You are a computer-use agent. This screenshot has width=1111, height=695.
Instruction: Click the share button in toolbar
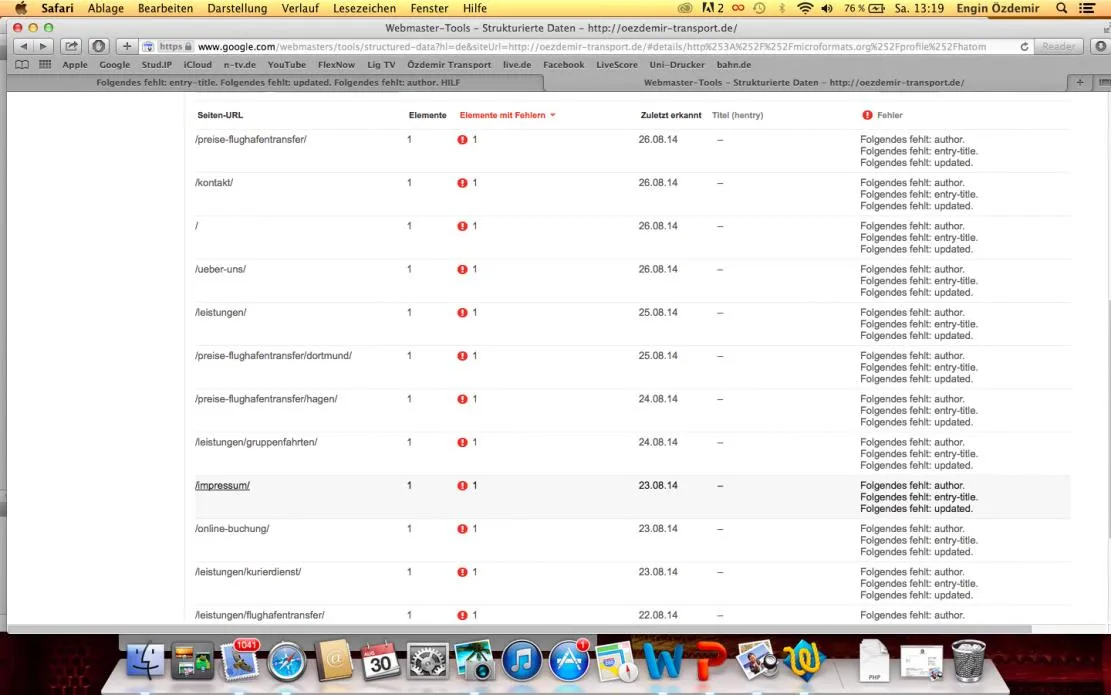tap(72, 46)
